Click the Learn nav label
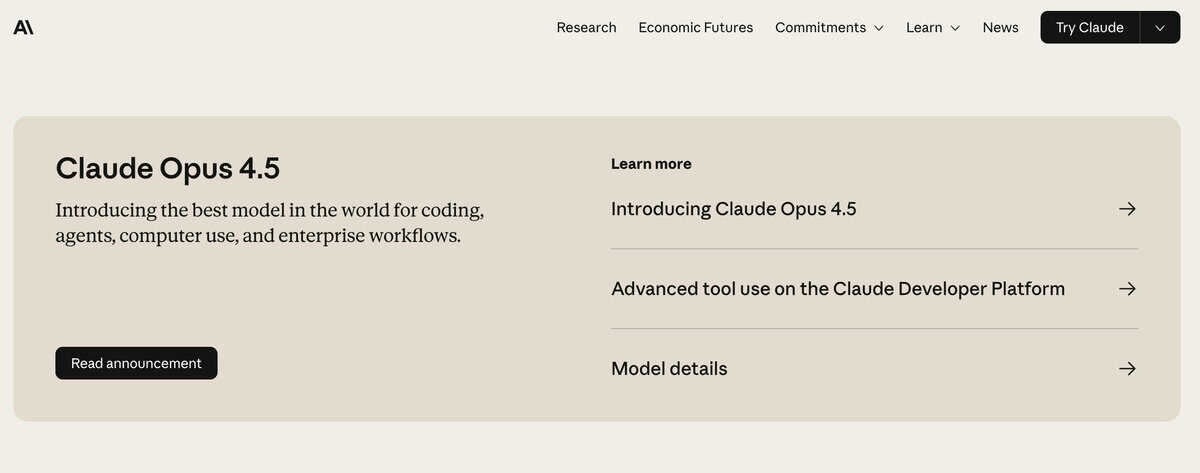1200x473 pixels. 924,28
